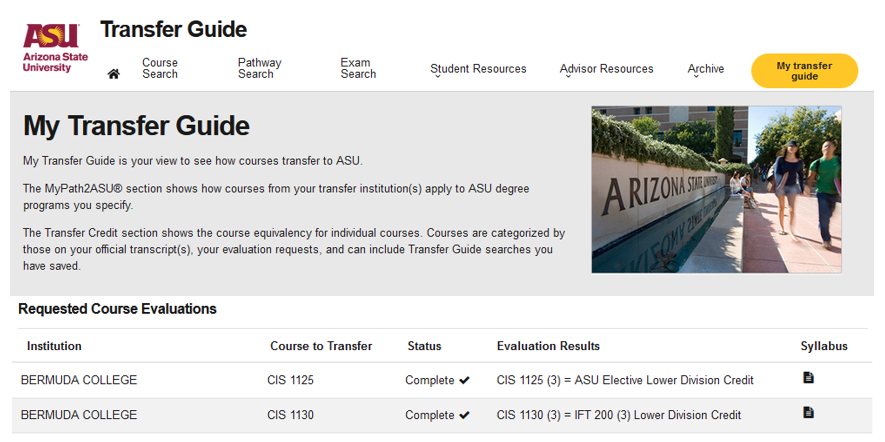Click the Complete checkmark for CIS 1125
Viewport: 885px width, 442px height.
click(x=465, y=380)
